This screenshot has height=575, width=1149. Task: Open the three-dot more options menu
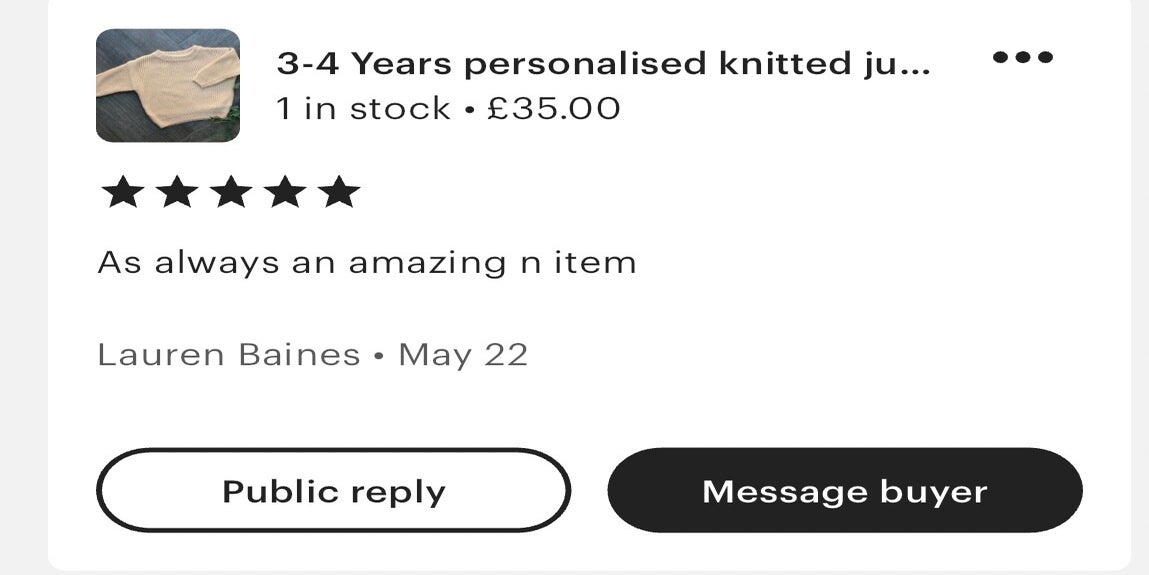1022,58
